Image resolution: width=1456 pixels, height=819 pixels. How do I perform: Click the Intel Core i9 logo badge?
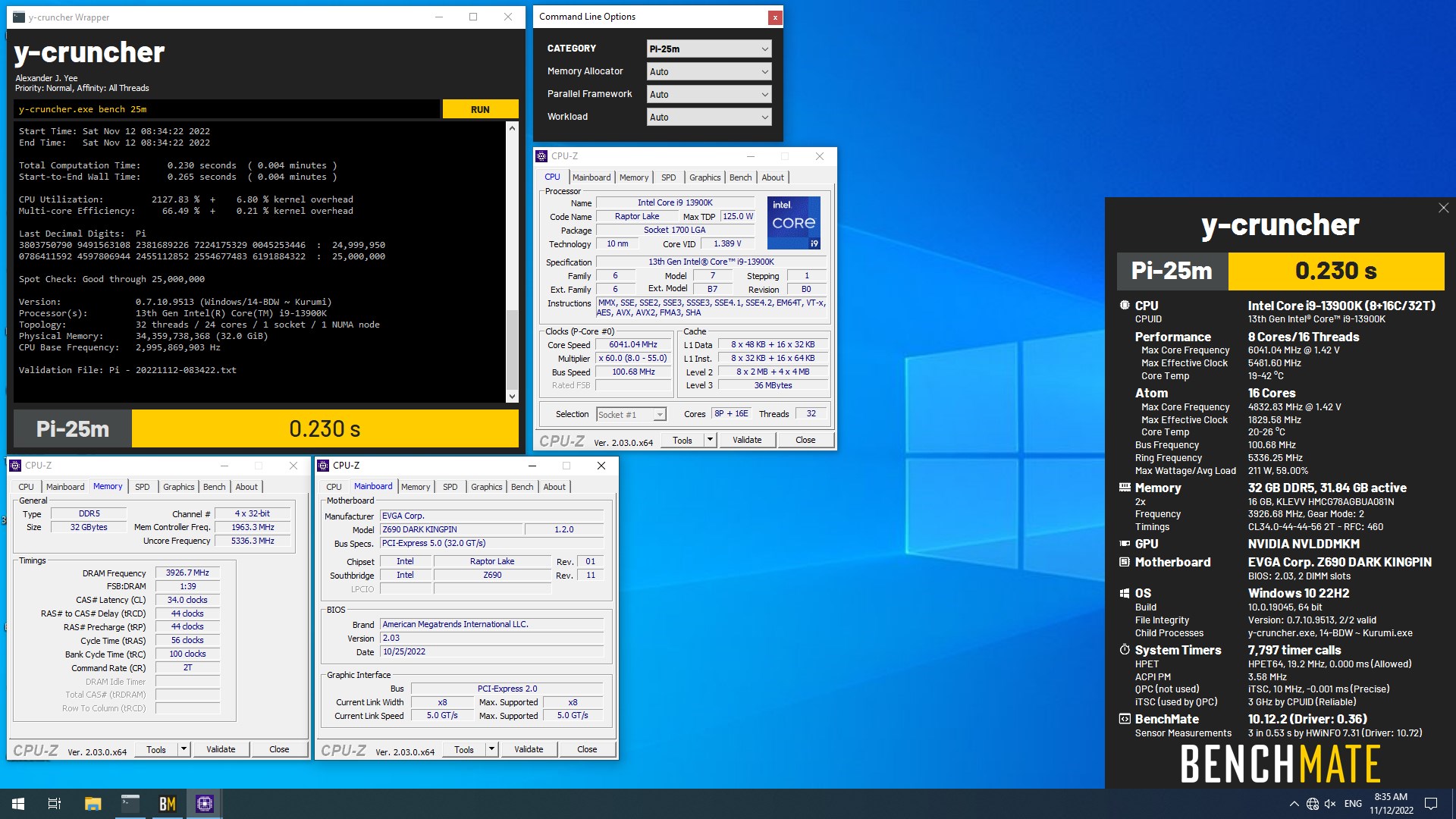(x=793, y=223)
